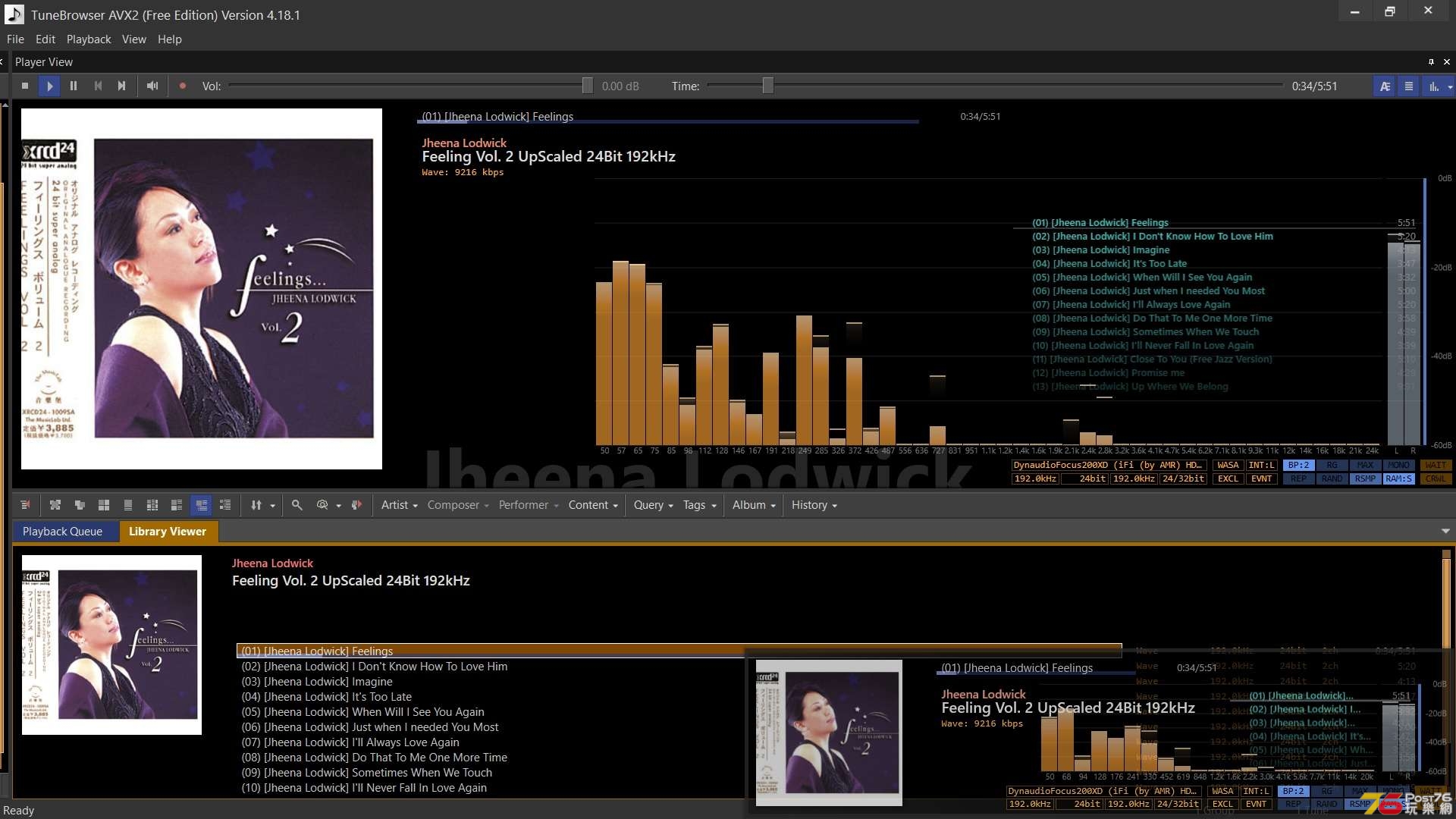The image size is (1456, 819).
Task: Switch to the large grid view icon
Action: [x=104, y=505]
